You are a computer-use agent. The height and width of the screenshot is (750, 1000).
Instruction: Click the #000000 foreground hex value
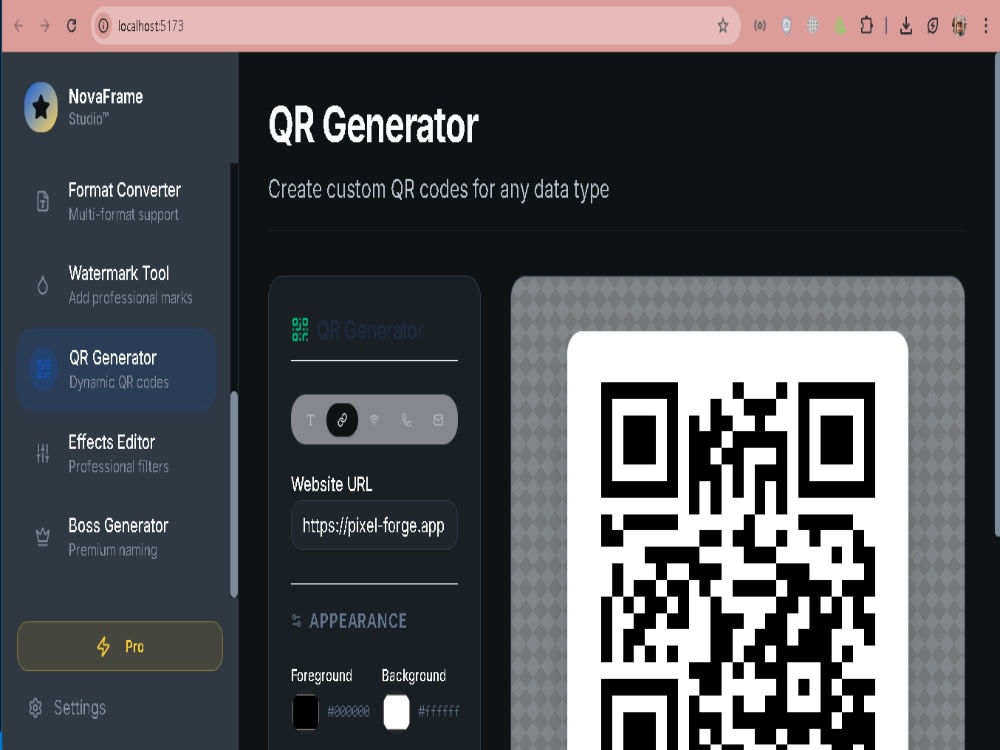pos(348,711)
